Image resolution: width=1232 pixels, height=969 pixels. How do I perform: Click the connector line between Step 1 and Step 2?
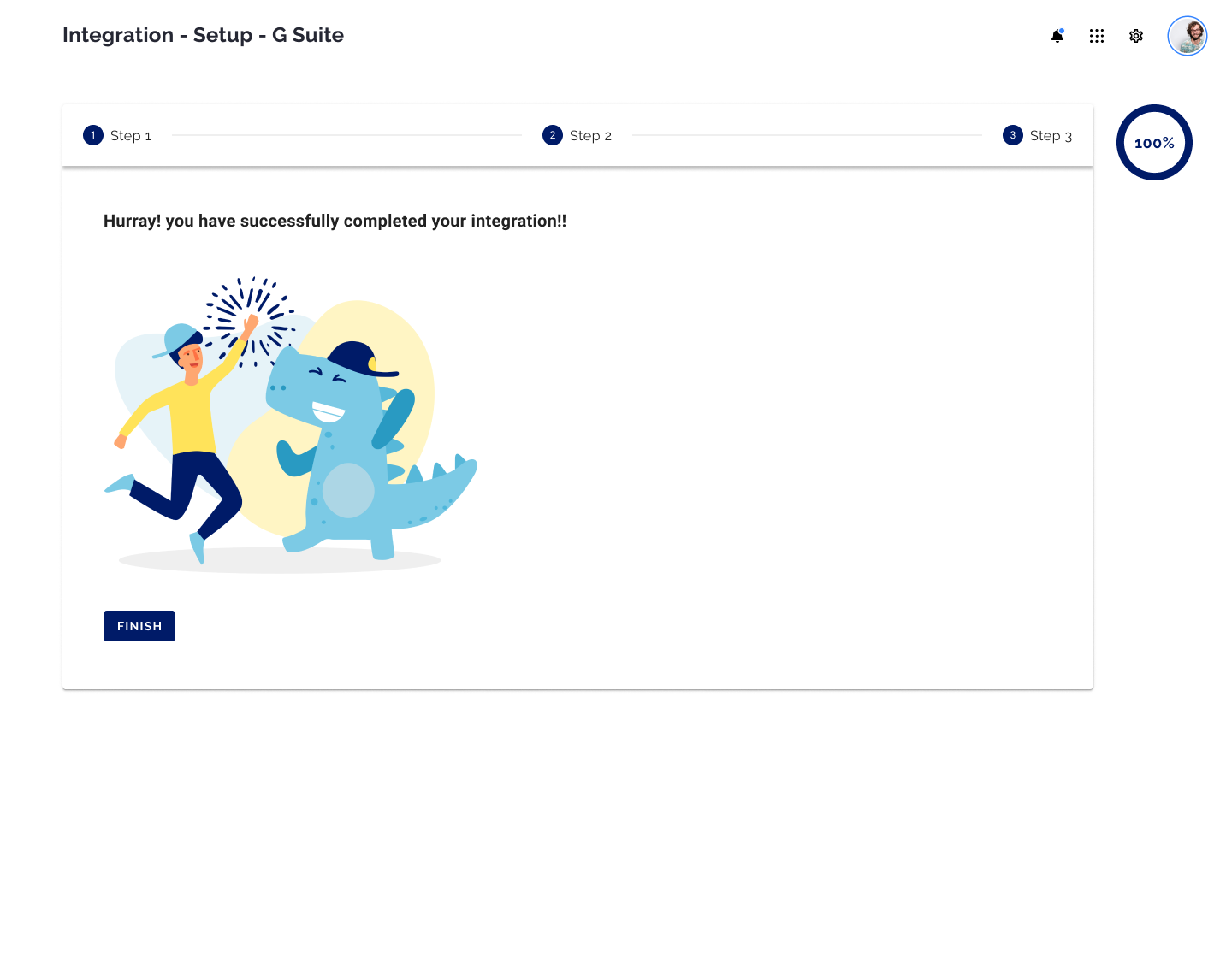point(346,135)
